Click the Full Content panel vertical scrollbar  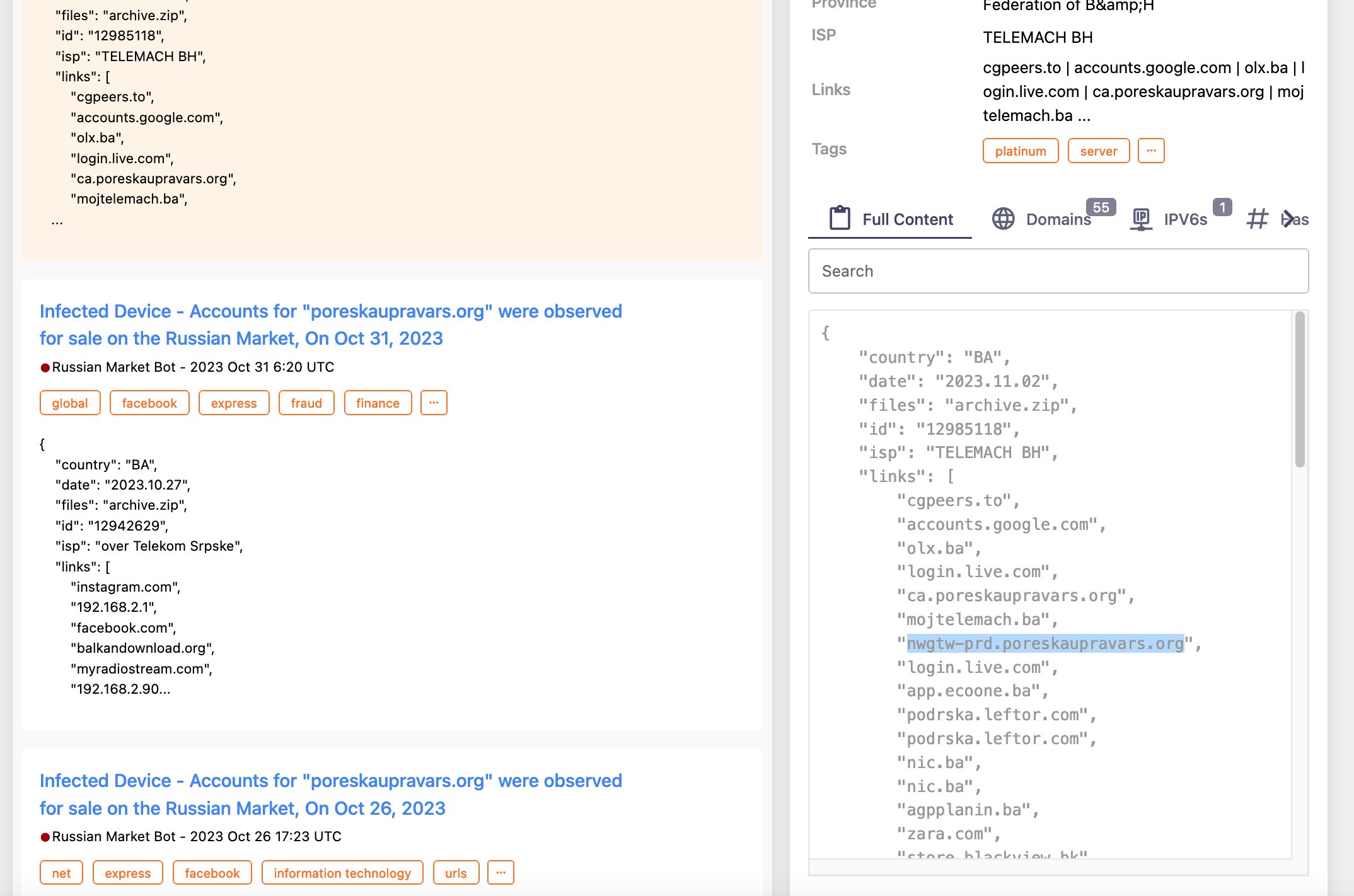tap(1300, 390)
